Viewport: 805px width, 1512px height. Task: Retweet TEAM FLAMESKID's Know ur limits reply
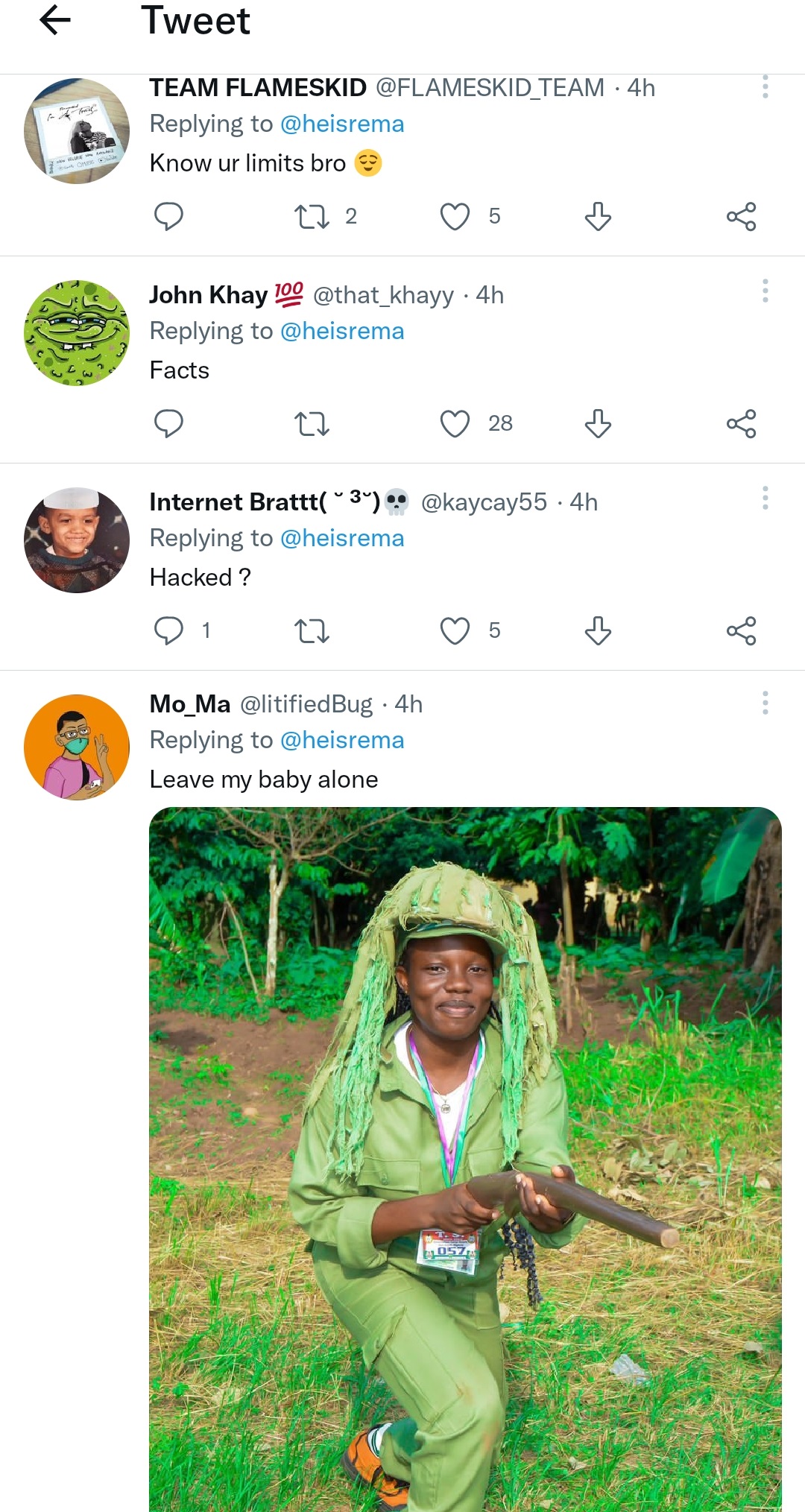point(312,216)
